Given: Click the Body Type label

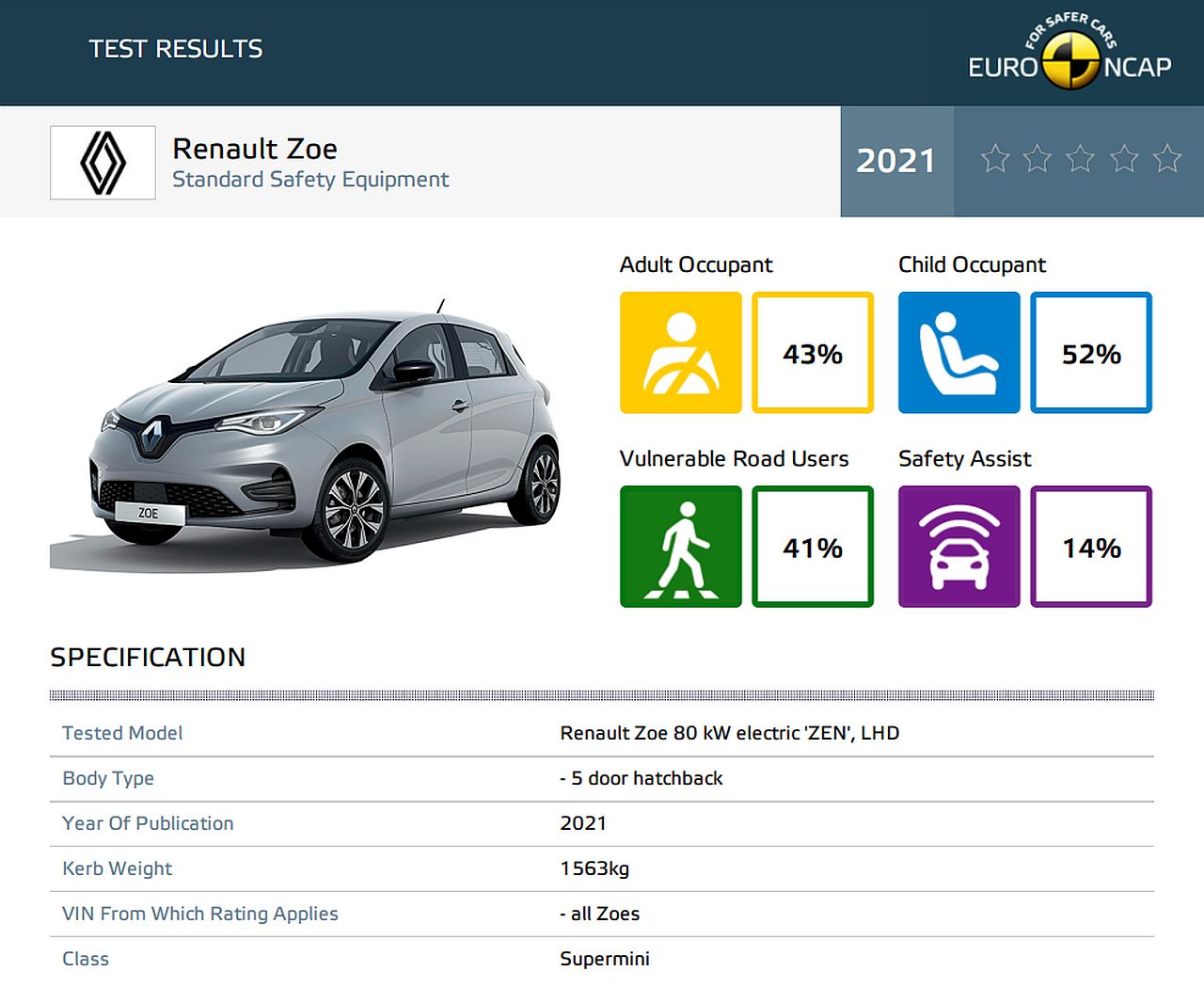Looking at the screenshot, I should click(x=108, y=779).
